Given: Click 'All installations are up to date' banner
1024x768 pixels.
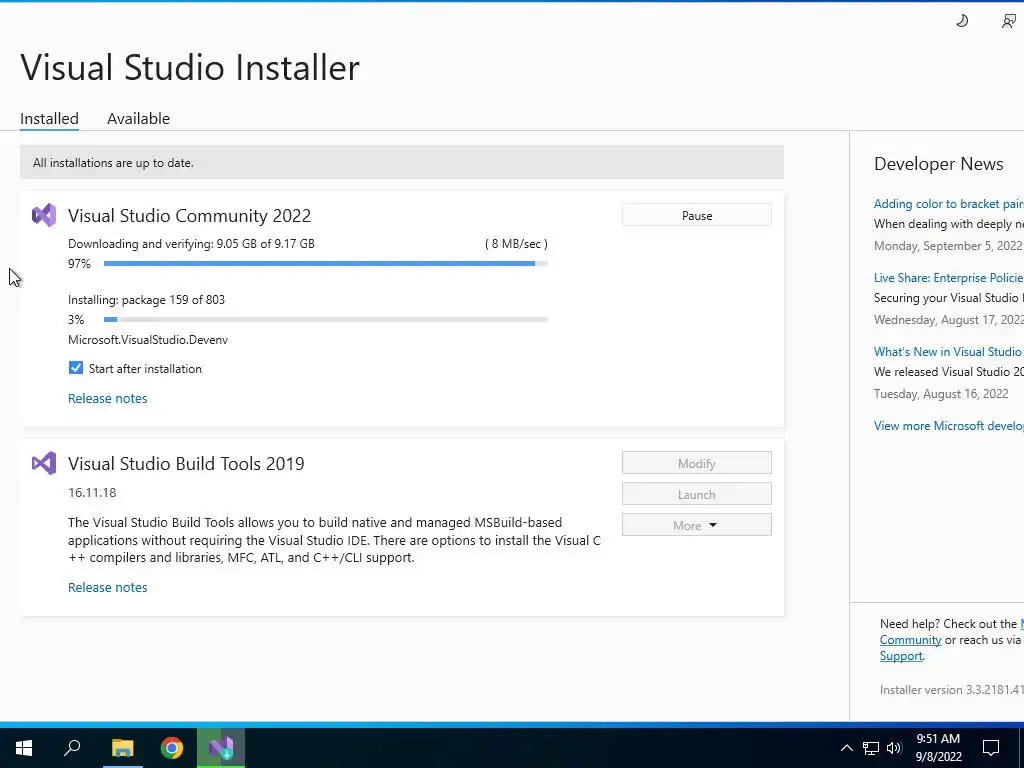Looking at the screenshot, I should click(402, 163).
